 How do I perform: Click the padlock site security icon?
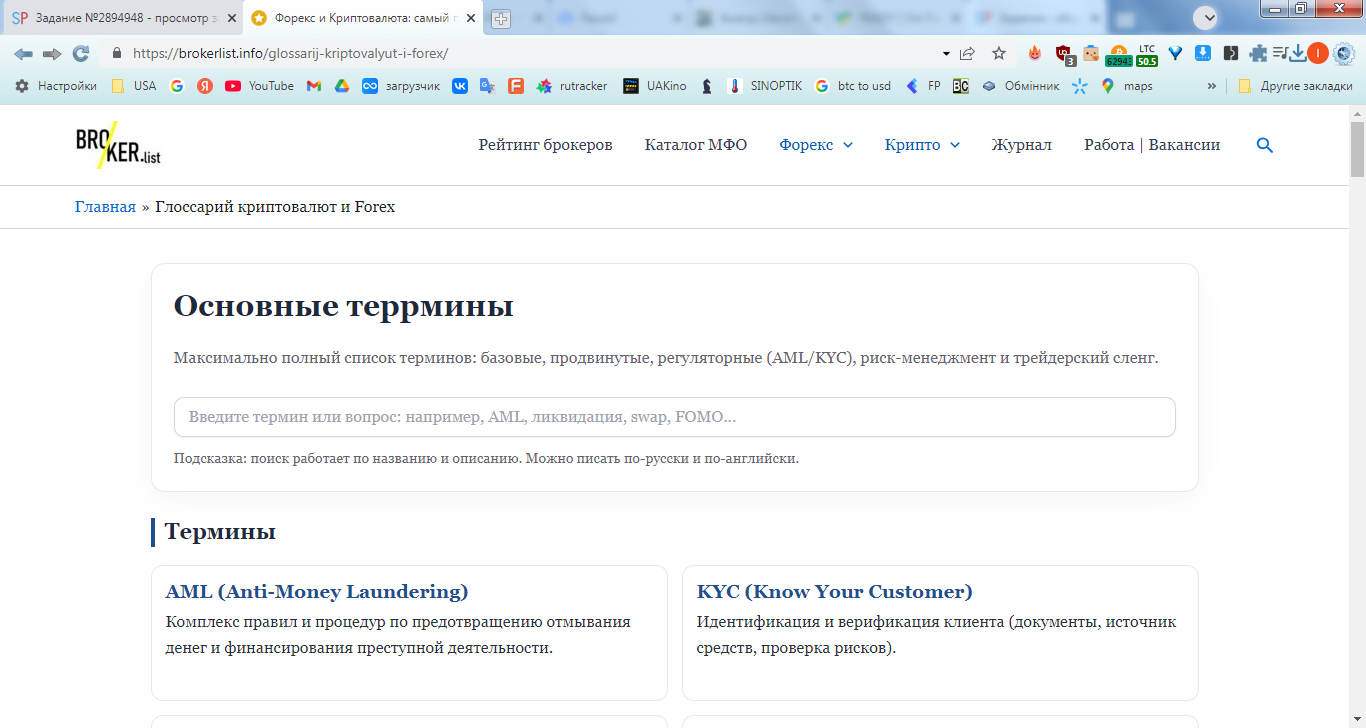pyautogui.click(x=117, y=54)
